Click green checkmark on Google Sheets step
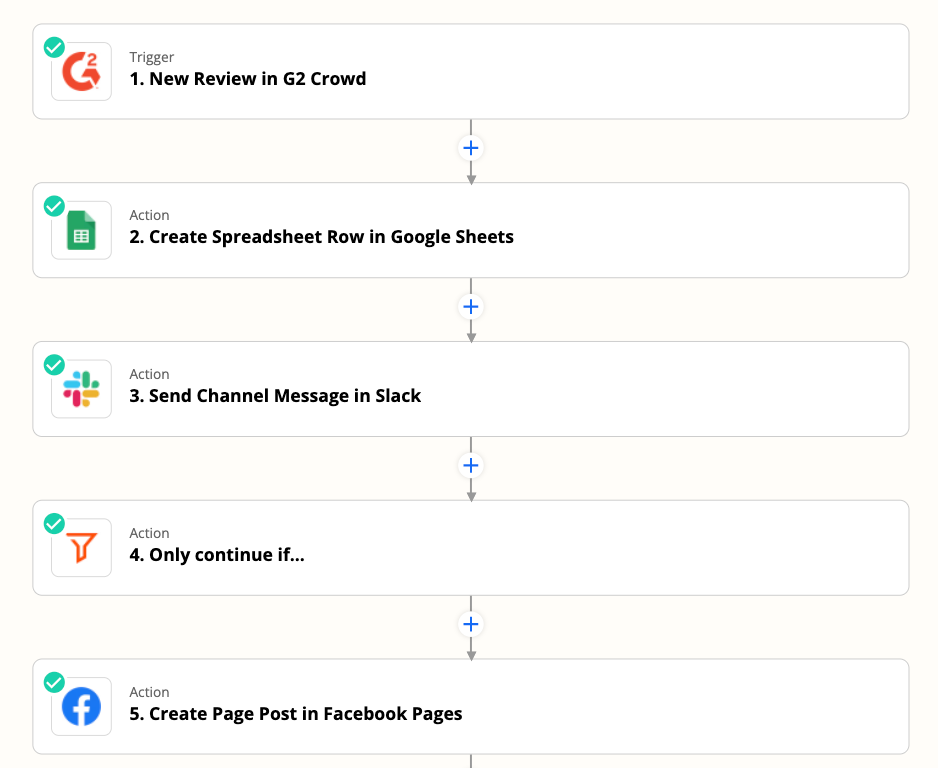 click(x=54, y=206)
